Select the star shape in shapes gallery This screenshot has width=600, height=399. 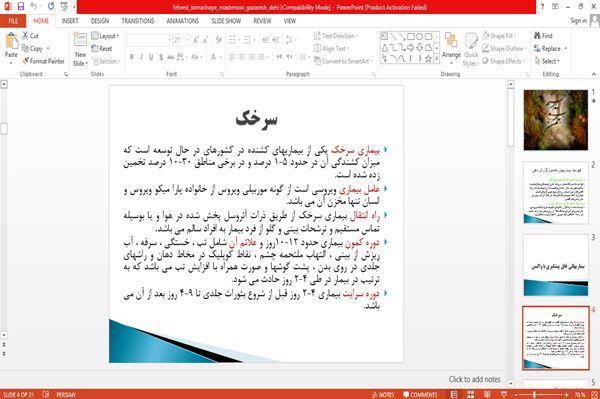point(428,59)
